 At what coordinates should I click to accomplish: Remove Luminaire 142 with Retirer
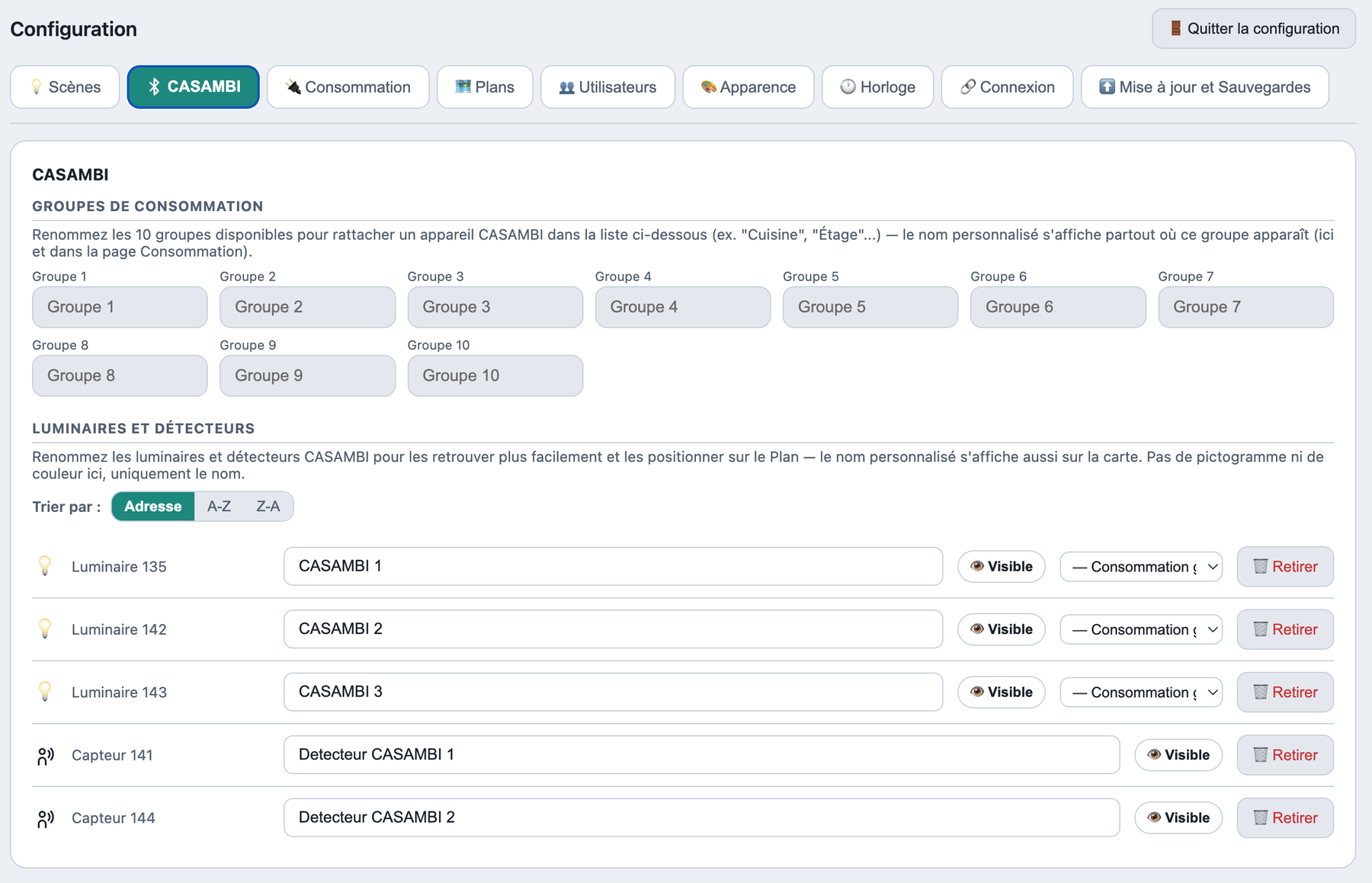1285,629
